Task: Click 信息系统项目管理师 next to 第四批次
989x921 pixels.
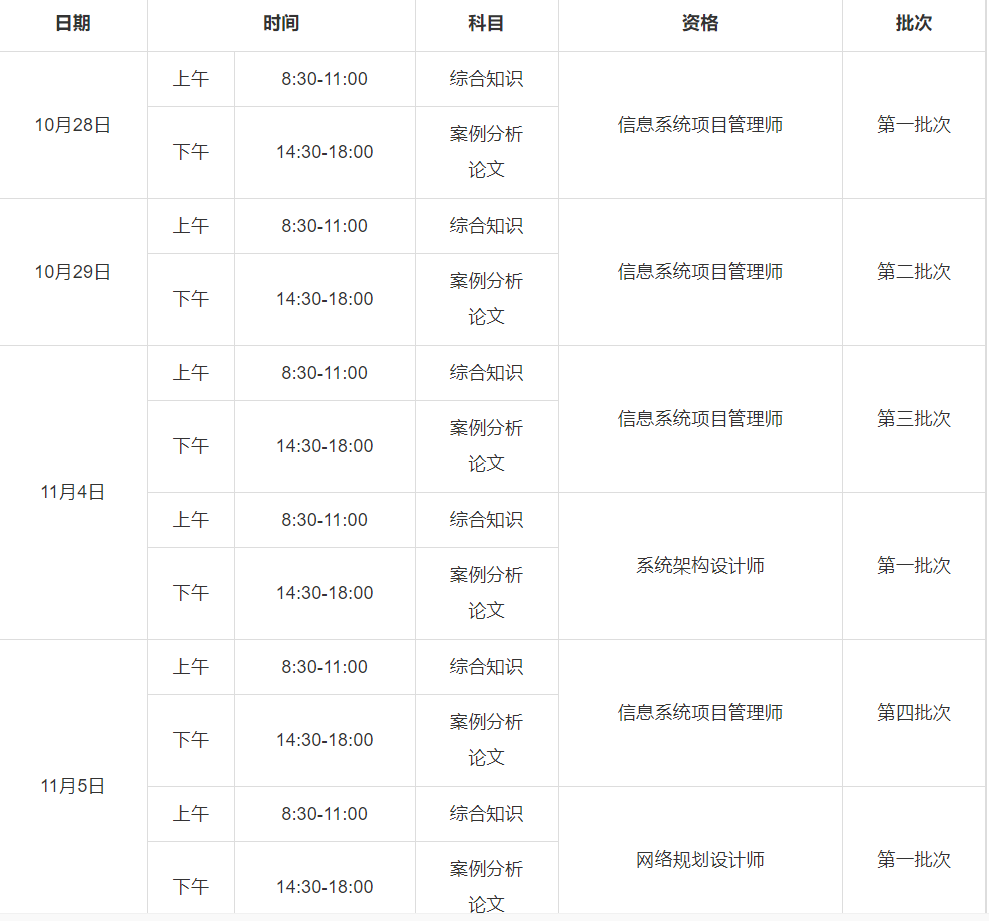Action: coord(700,713)
